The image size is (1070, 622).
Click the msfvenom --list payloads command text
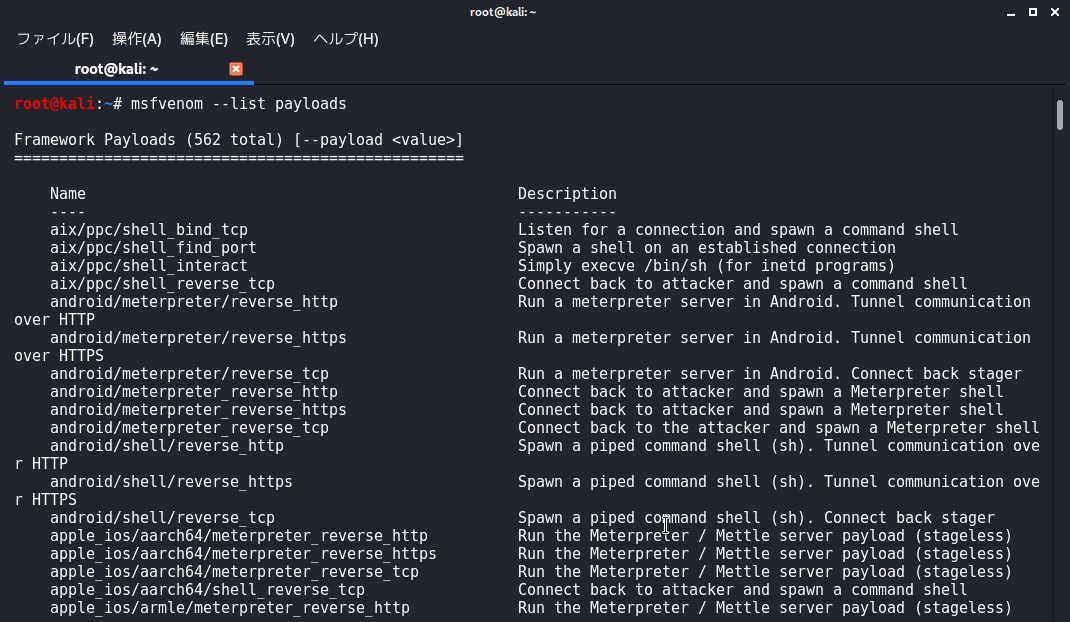239,104
